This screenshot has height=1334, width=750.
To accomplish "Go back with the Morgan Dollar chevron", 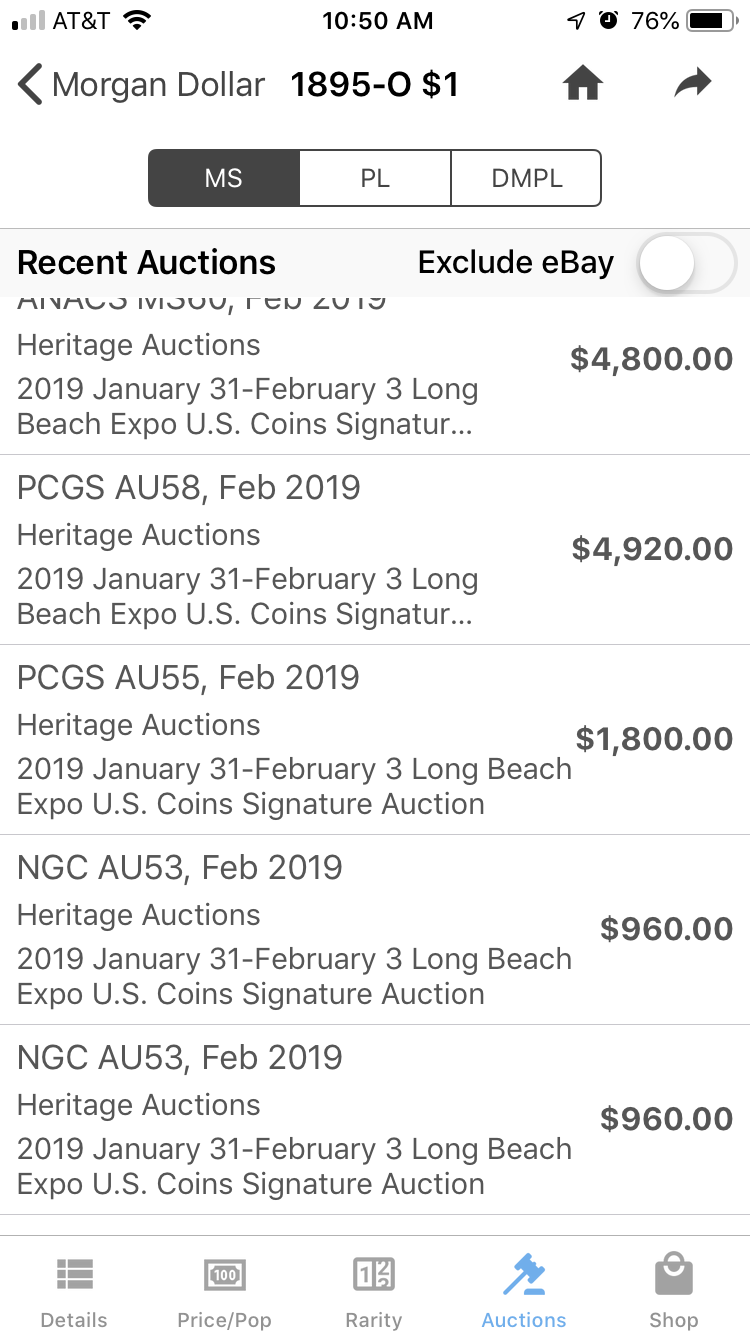I will 30,85.
